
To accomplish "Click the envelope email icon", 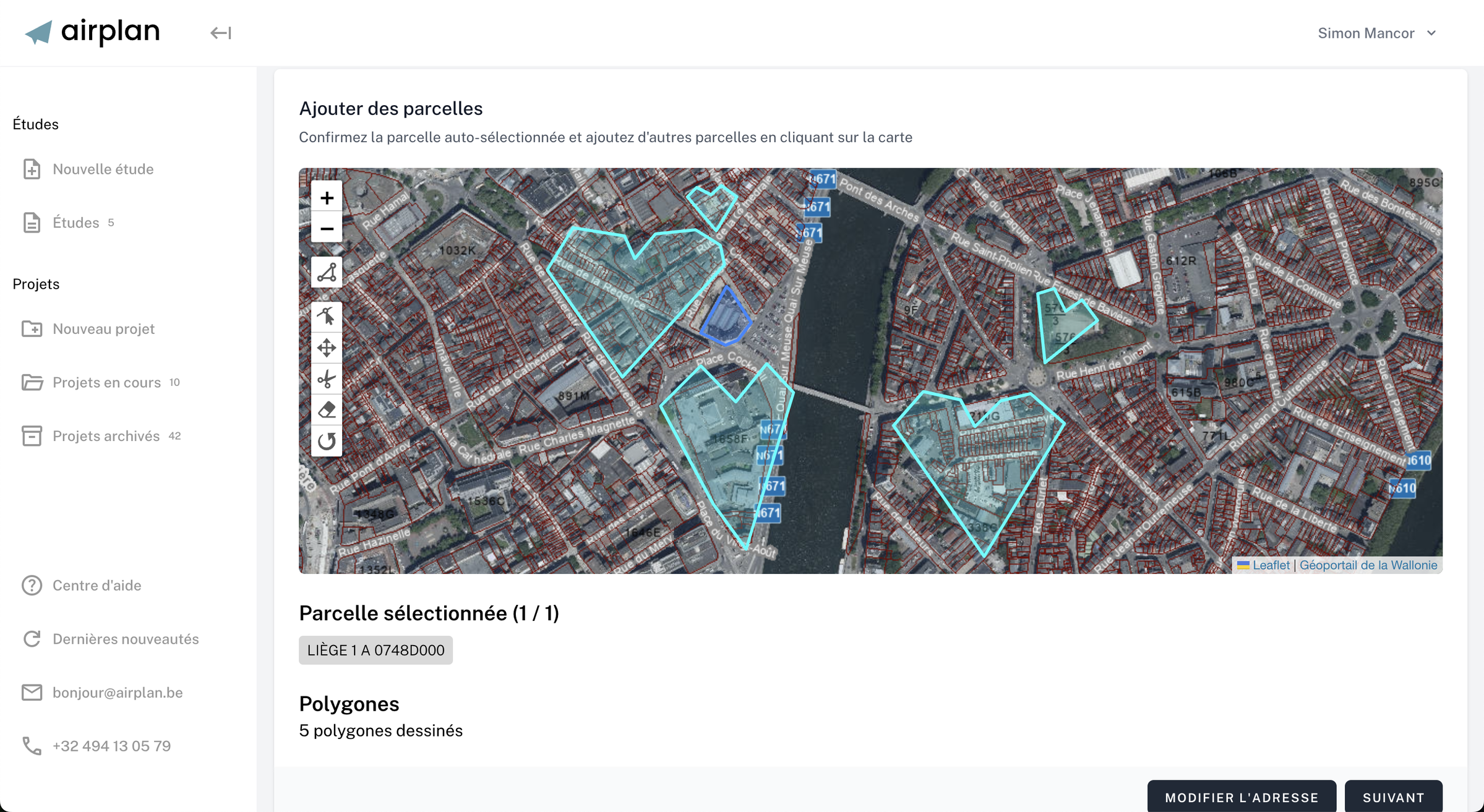I will [32, 693].
